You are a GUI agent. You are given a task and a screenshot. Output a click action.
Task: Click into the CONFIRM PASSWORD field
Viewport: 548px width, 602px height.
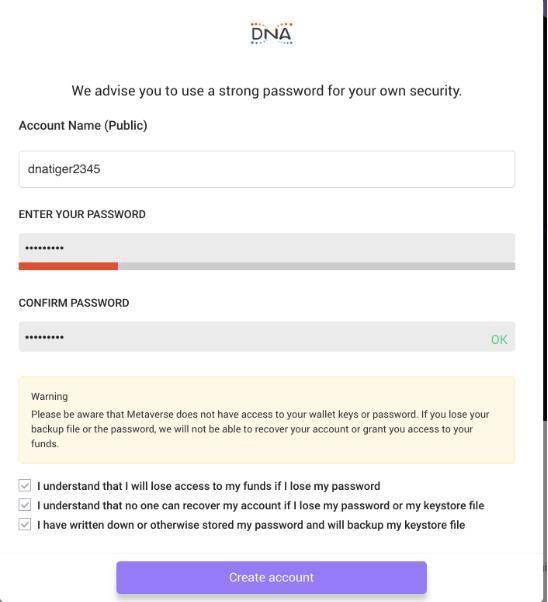point(267,337)
